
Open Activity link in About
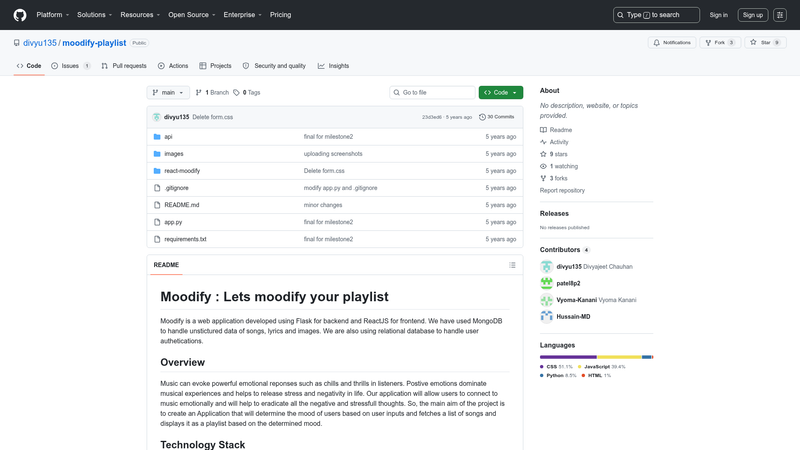554,142
